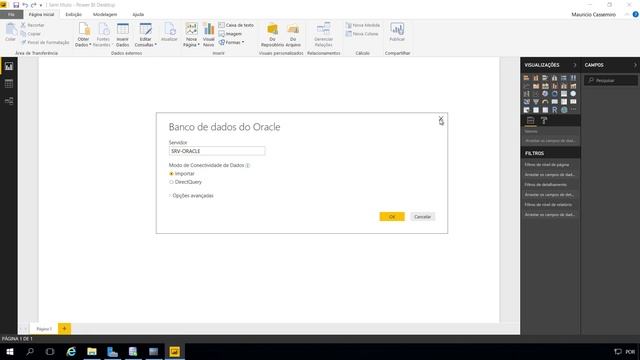Select the Importar connectivity mode
This screenshot has height=360, width=640.
[182, 174]
